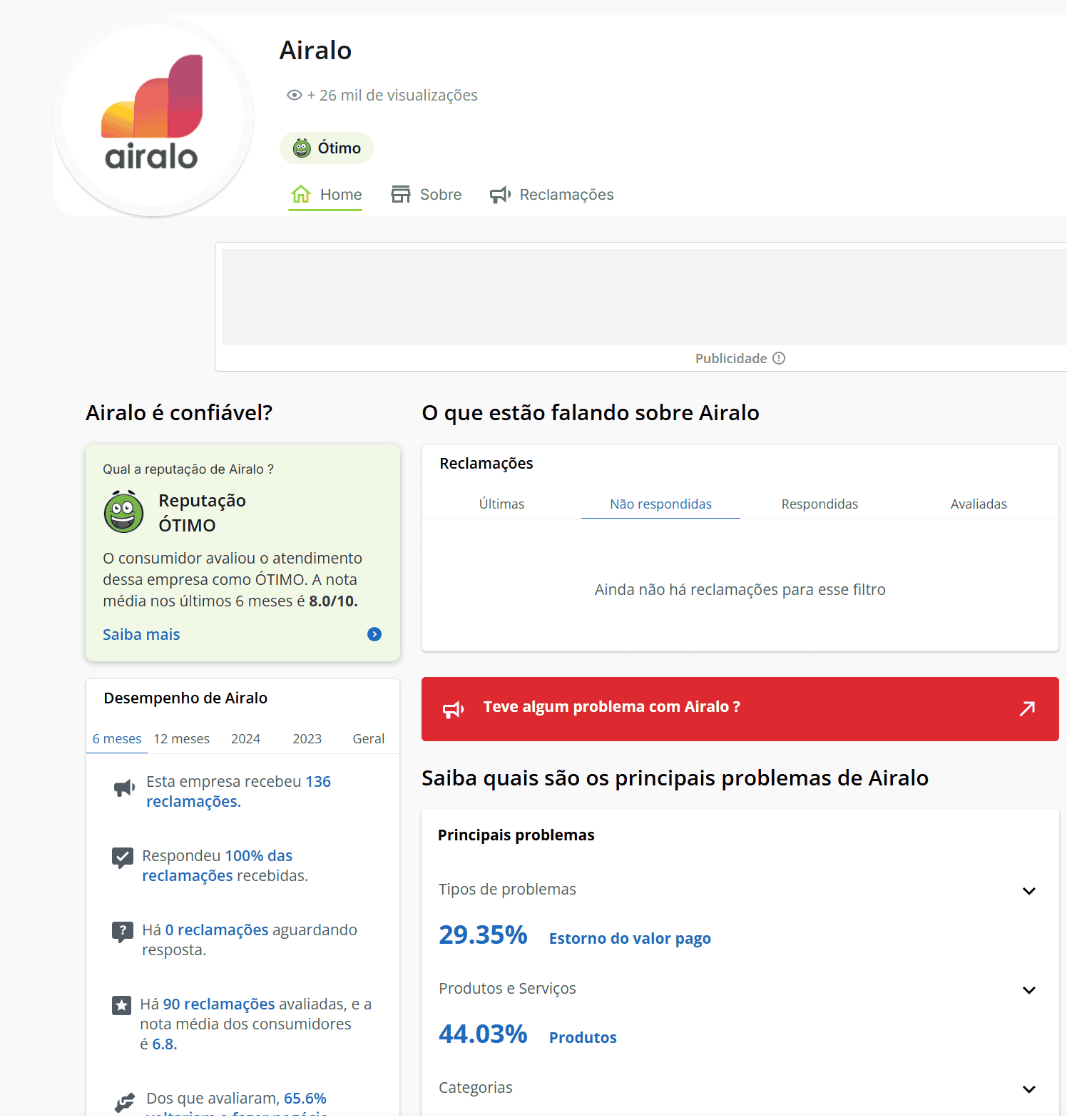Show the Avaliadas complaints filter
The height and width of the screenshot is (1120, 1067).
[979, 504]
